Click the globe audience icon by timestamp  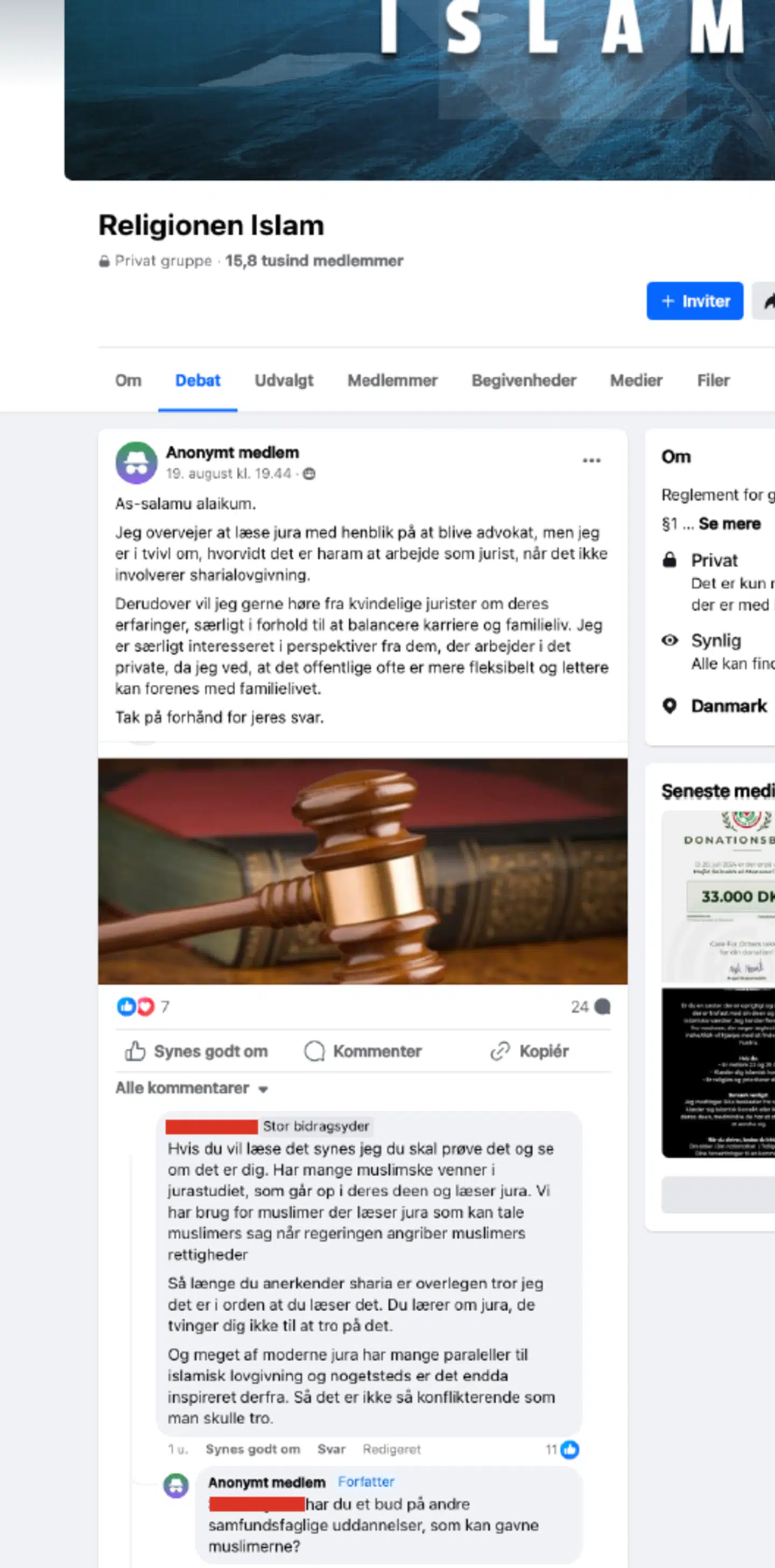point(309,474)
